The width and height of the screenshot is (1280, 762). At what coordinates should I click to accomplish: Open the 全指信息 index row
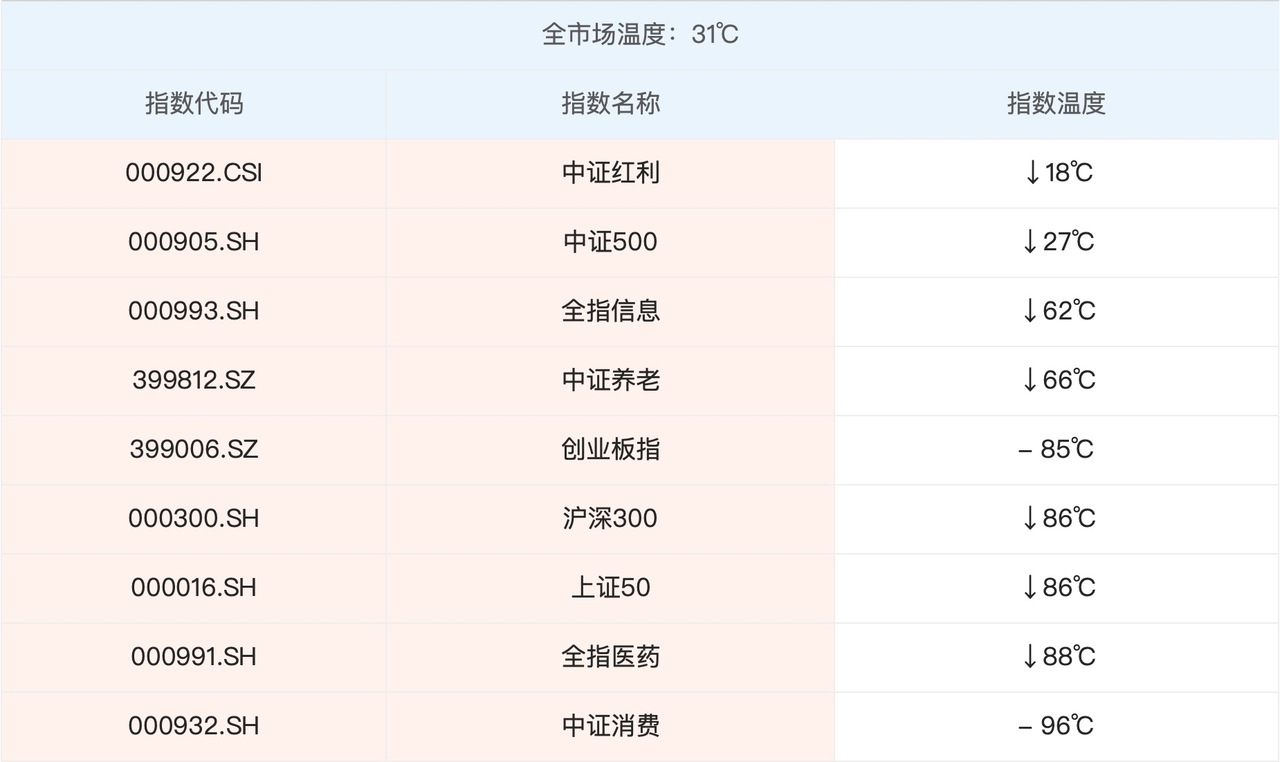pos(610,311)
